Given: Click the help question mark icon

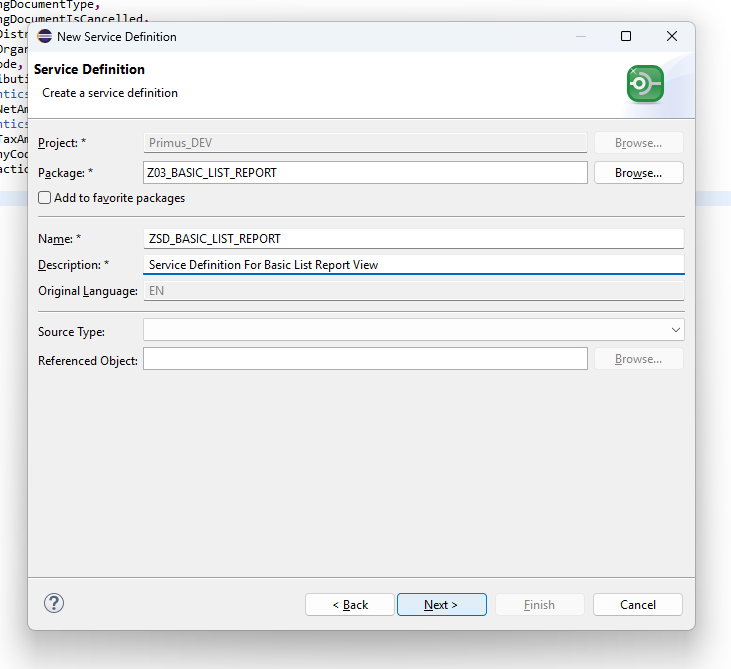Looking at the screenshot, I should (54, 603).
